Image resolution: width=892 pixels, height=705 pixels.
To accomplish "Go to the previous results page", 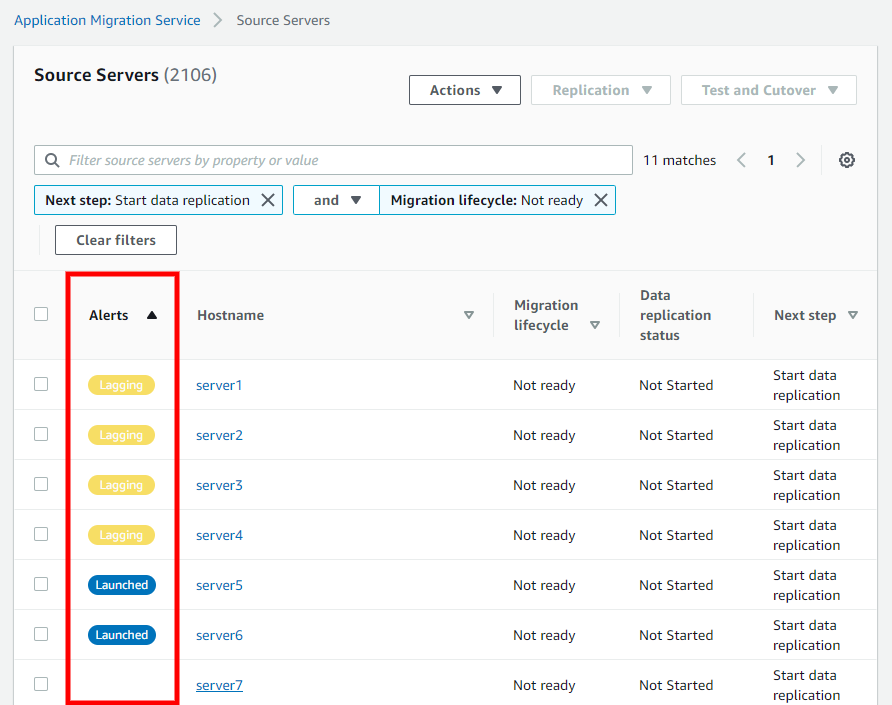I will [741, 160].
